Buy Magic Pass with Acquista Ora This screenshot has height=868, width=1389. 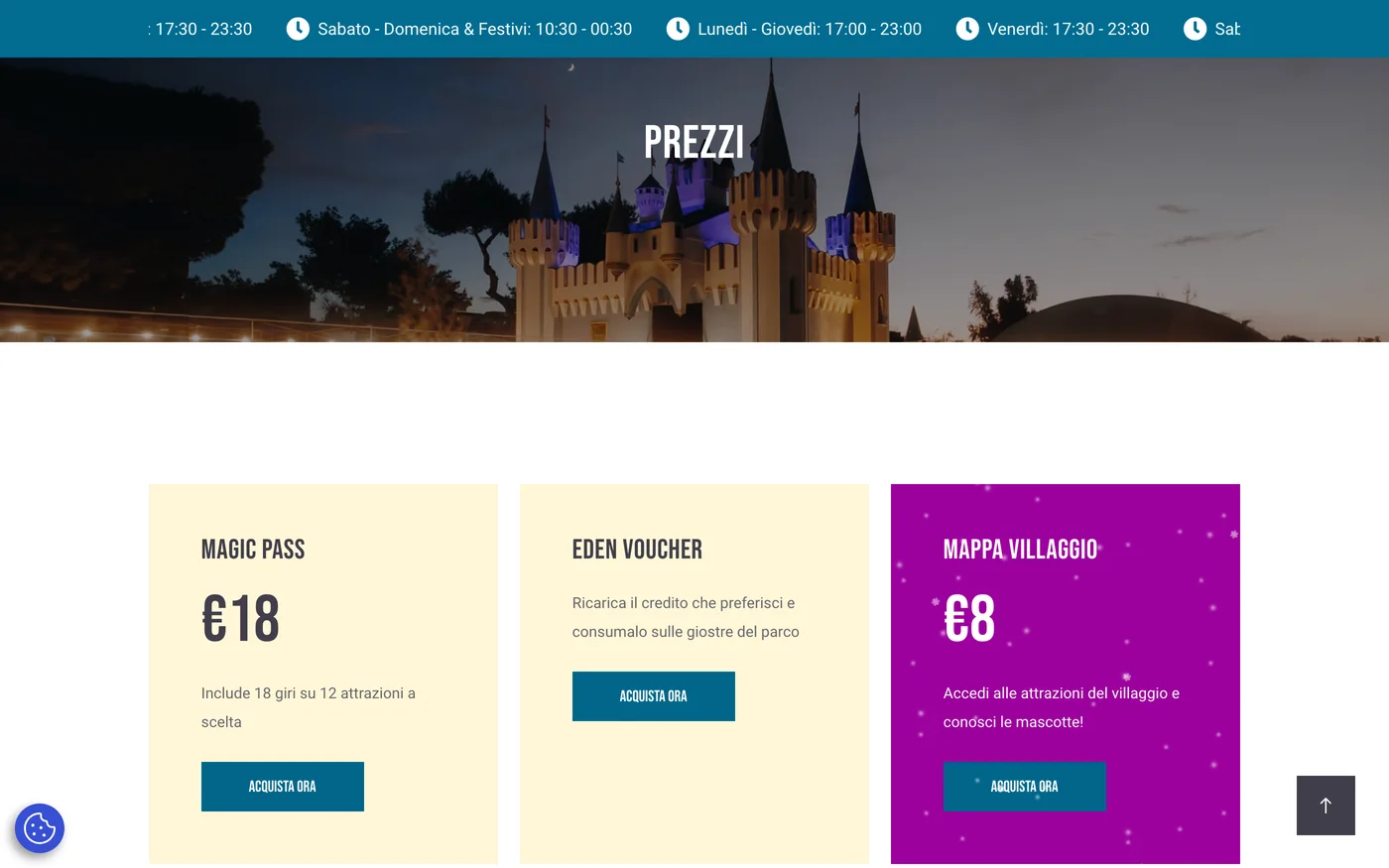click(283, 787)
